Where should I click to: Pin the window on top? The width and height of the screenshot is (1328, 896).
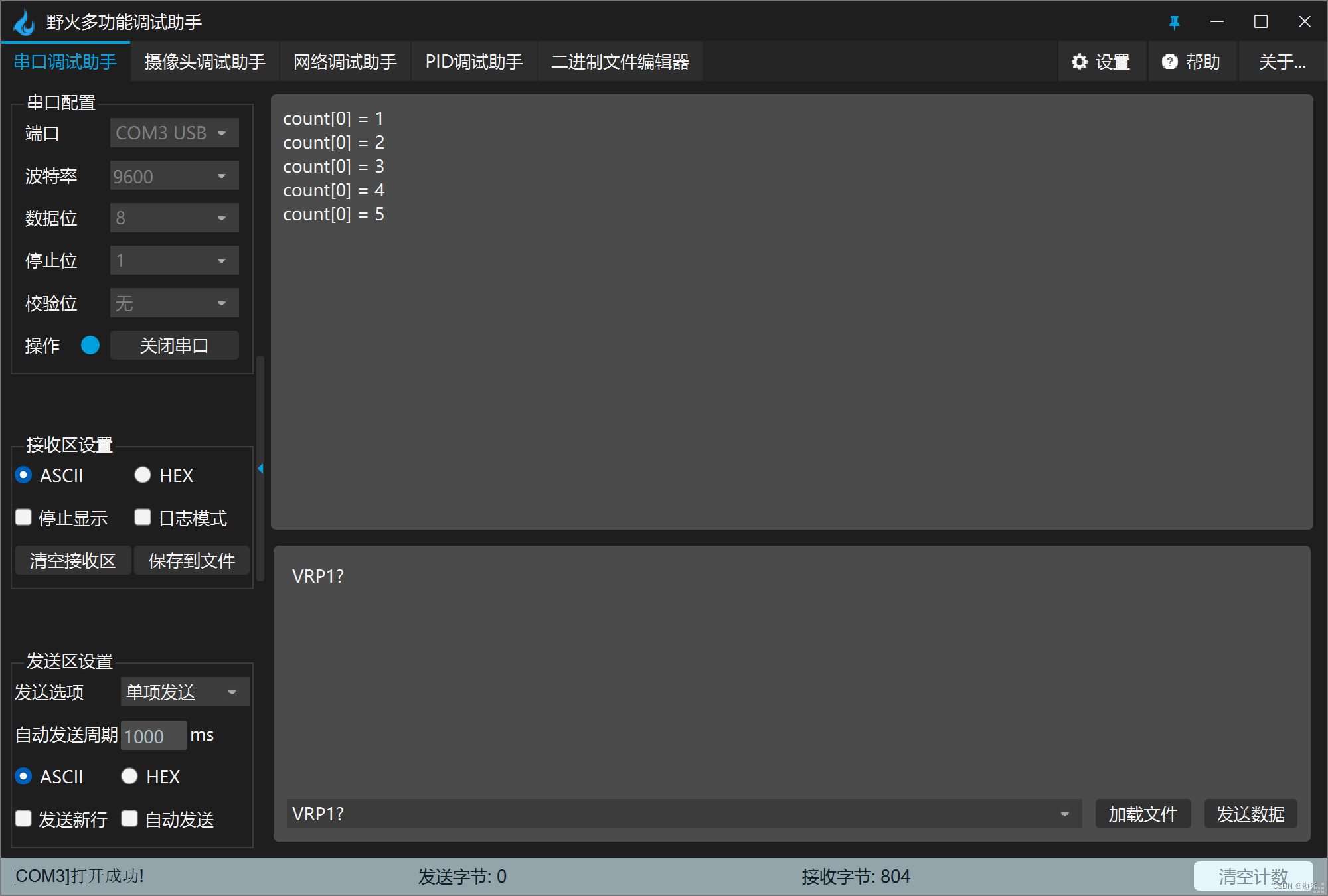point(1174,22)
